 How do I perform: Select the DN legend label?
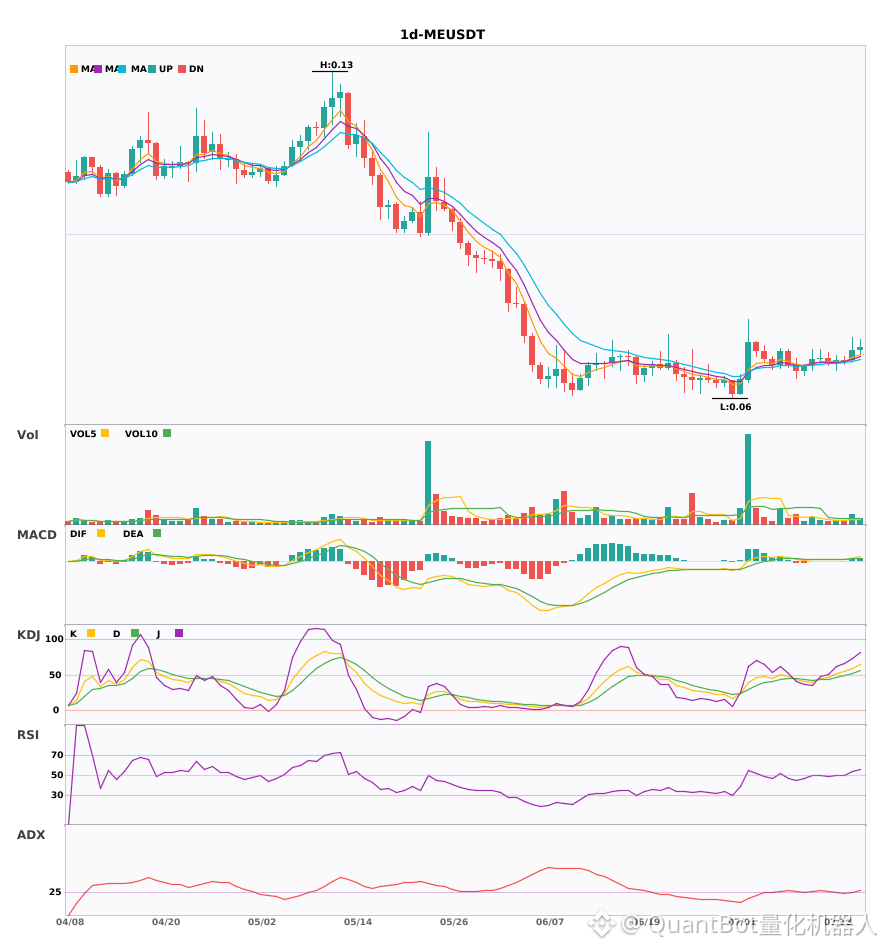coord(196,69)
